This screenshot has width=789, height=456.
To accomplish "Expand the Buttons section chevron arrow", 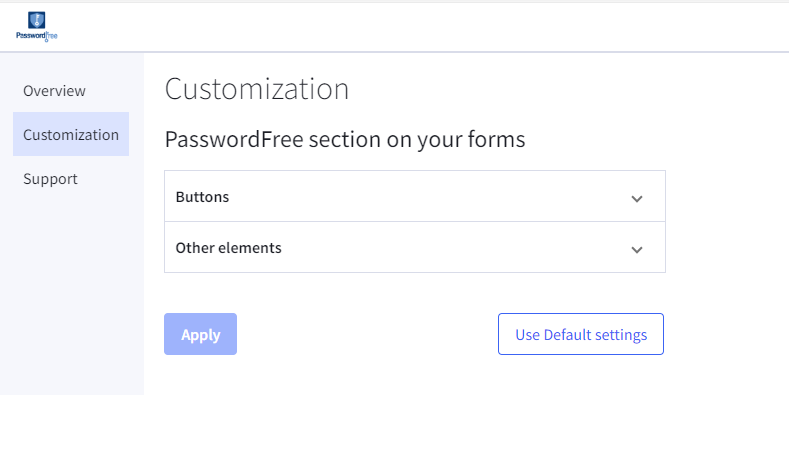I will click(x=637, y=198).
